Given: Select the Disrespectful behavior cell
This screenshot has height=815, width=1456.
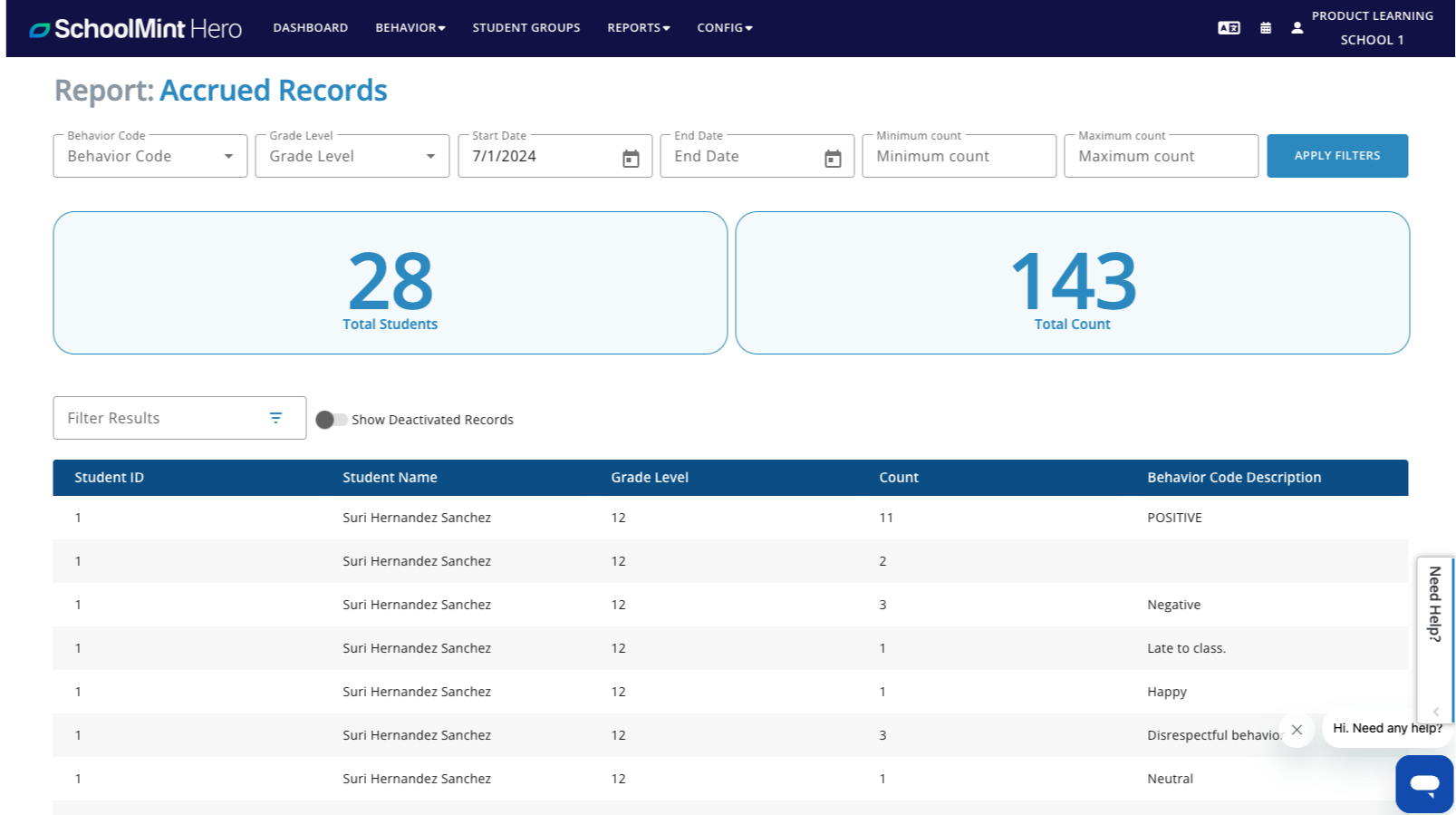Looking at the screenshot, I should tap(1214, 735).
